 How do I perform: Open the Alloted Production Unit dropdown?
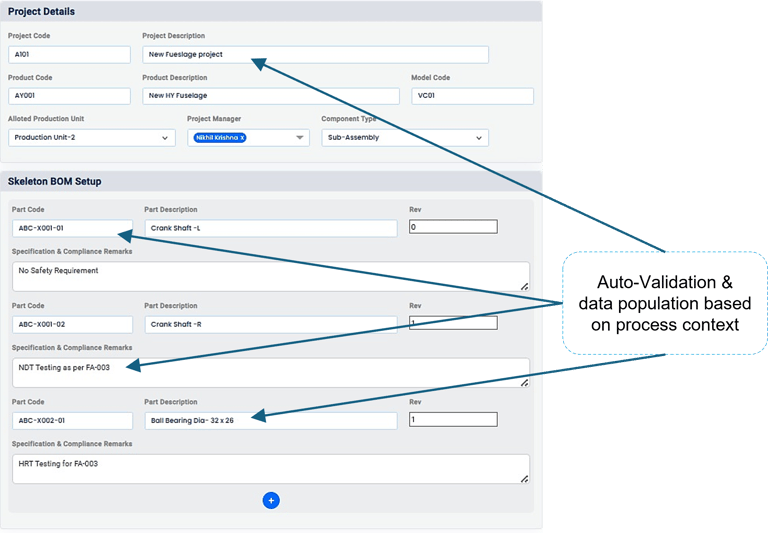pyautogui.click(x=92, y=138)
